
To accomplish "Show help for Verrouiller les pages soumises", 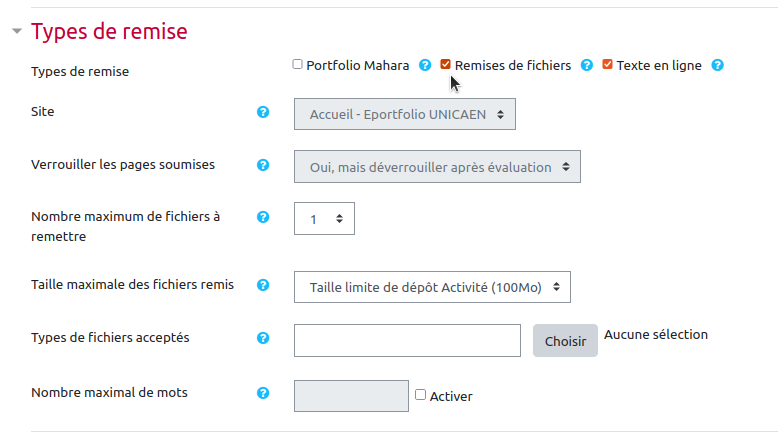I will [x=263, y=165].
